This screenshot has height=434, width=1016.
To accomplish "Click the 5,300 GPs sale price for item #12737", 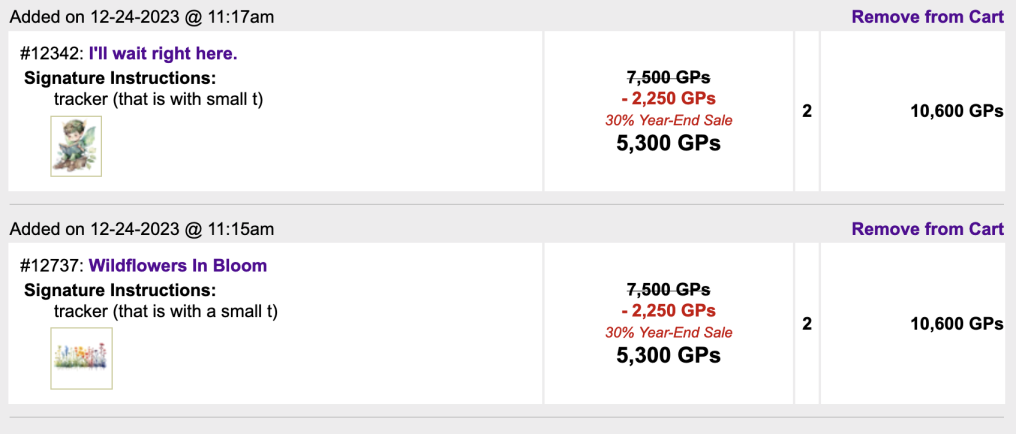I will (x=669, y=355).
